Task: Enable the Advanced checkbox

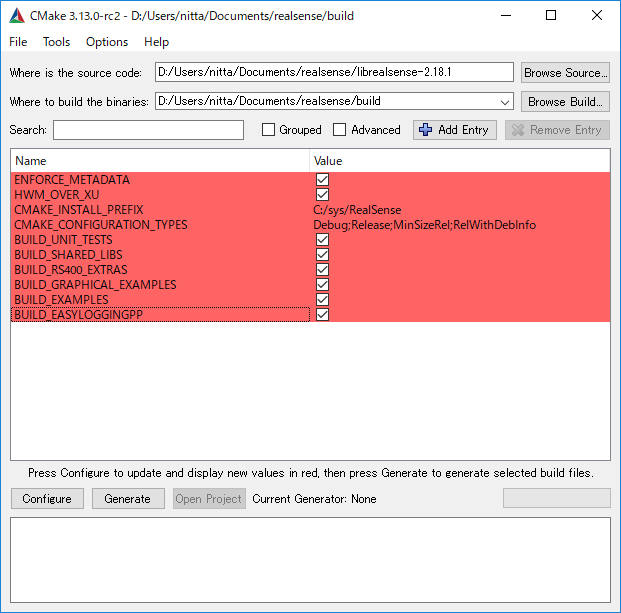Action: 340,130
